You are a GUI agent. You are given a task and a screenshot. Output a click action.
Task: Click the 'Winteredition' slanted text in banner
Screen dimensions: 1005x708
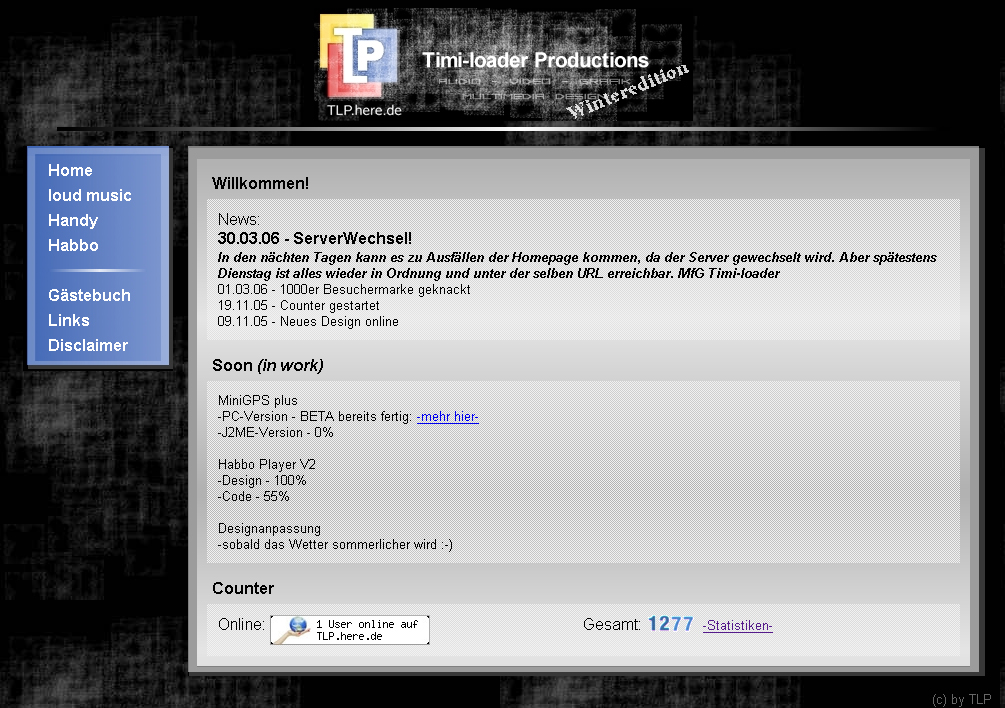(627, 90)
